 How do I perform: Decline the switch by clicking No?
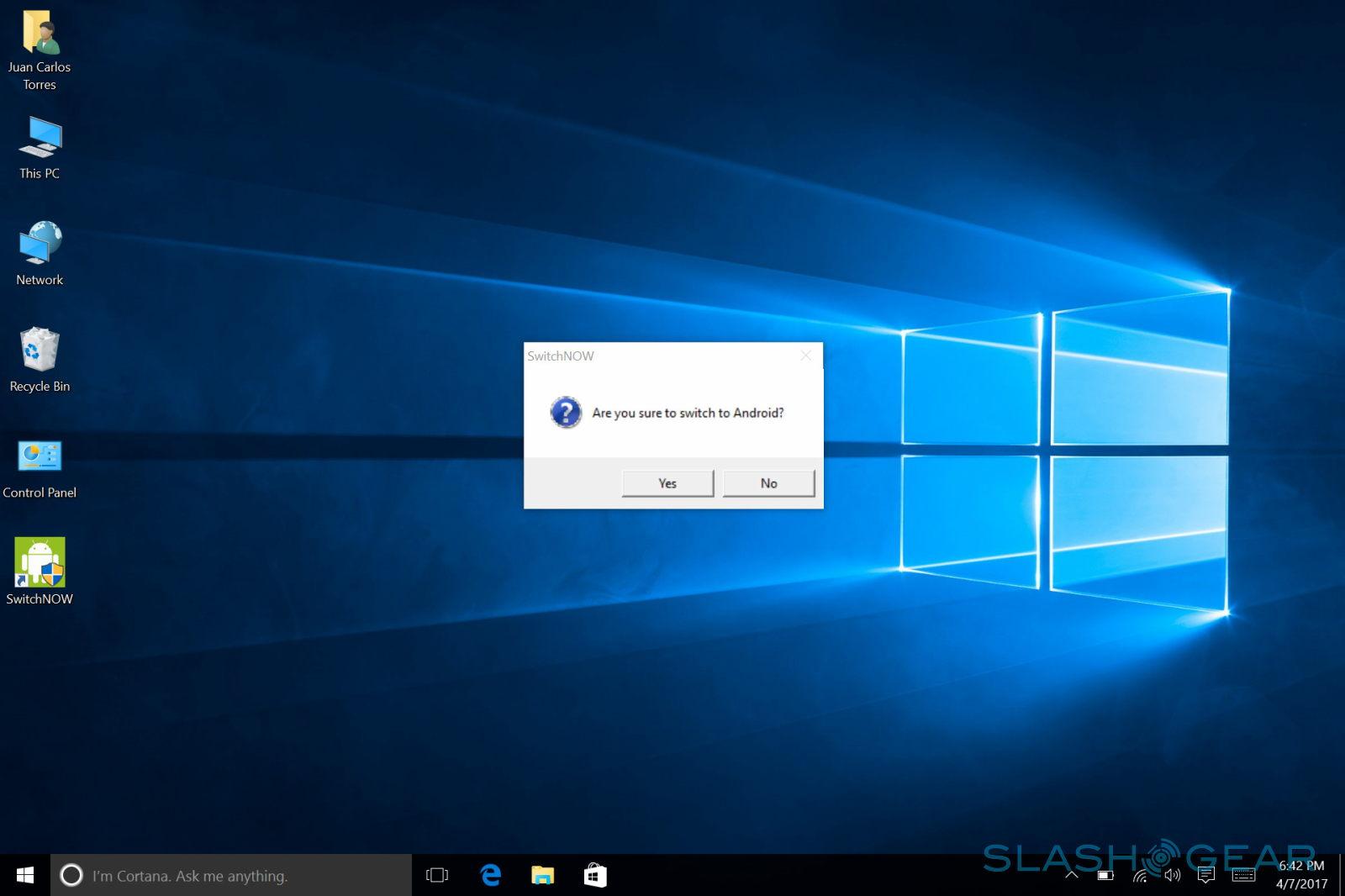pos(768,483)
